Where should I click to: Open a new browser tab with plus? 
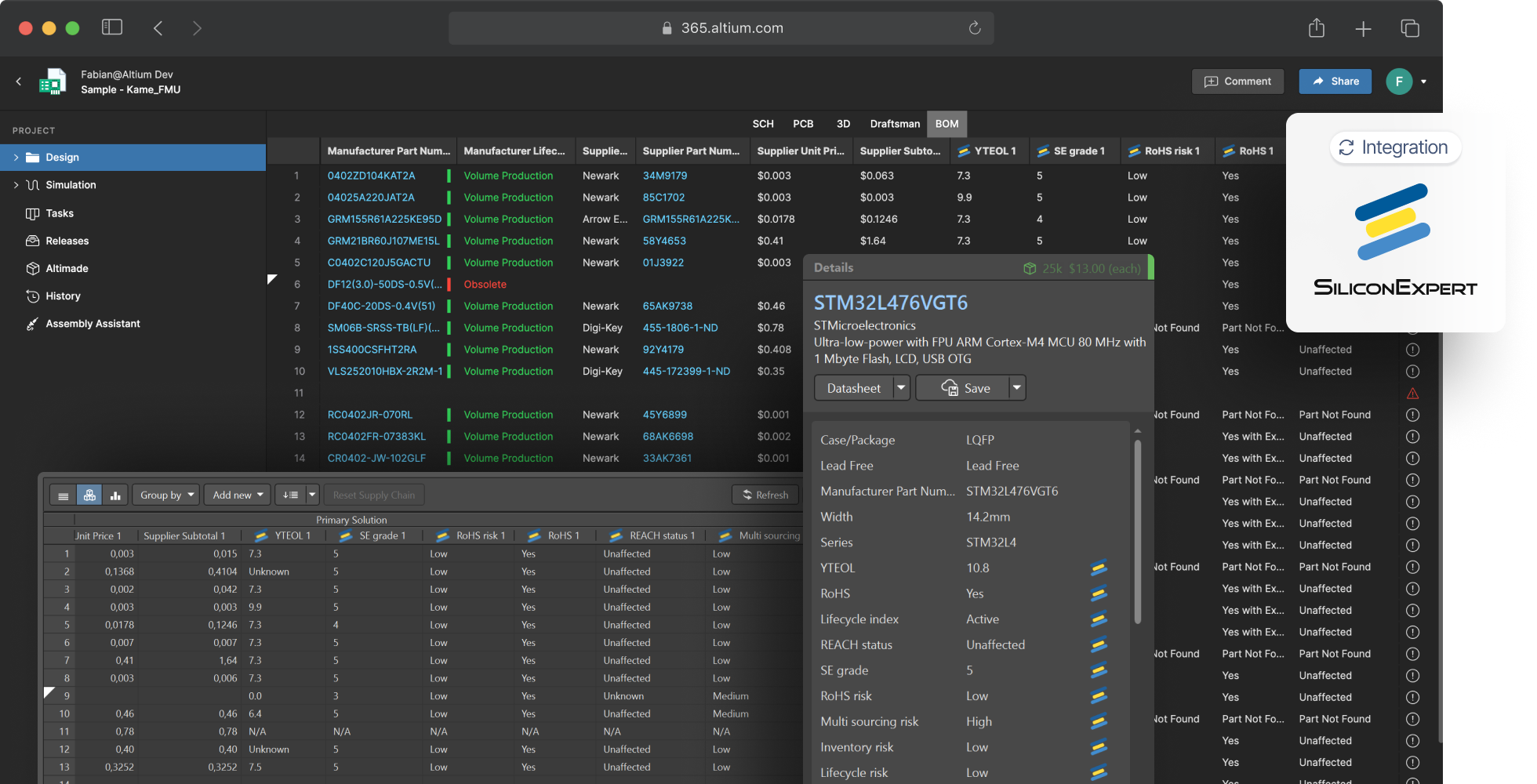pyautogui.click(x=1363, y=29)
